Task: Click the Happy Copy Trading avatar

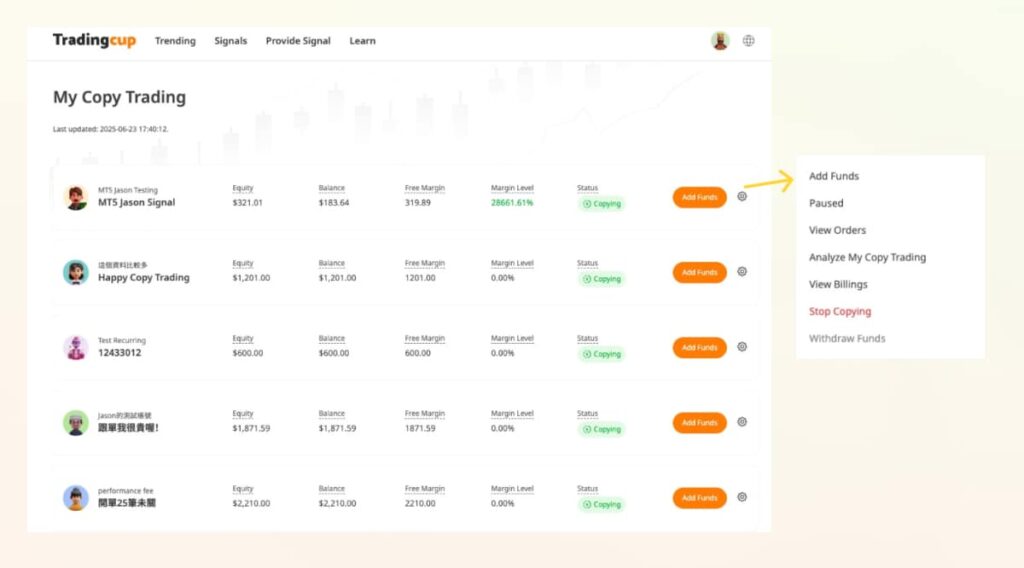Action: (x=75, y=272)
